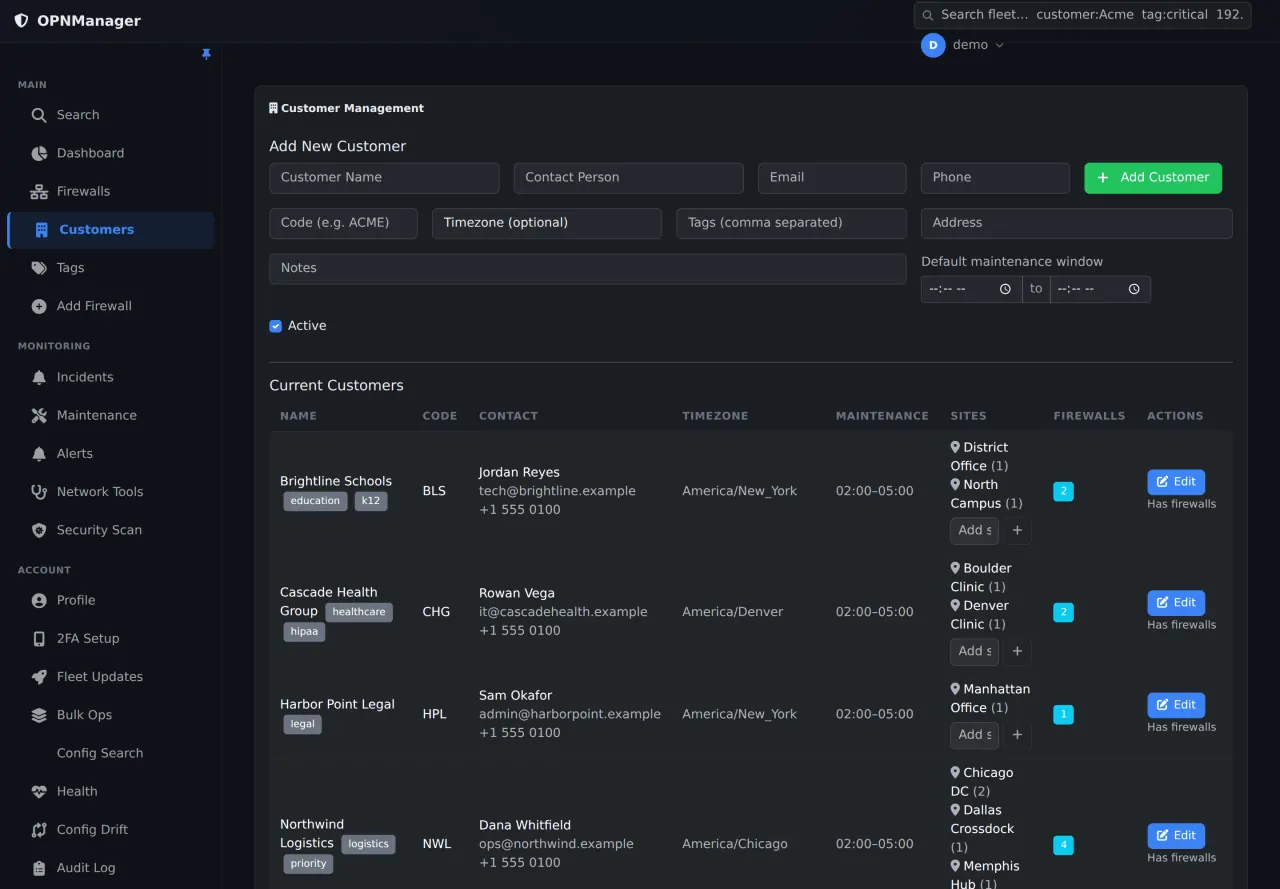This screenshot has height=889, width=1280.
Task: Toggle the Active checkbox
Action: 276,326
